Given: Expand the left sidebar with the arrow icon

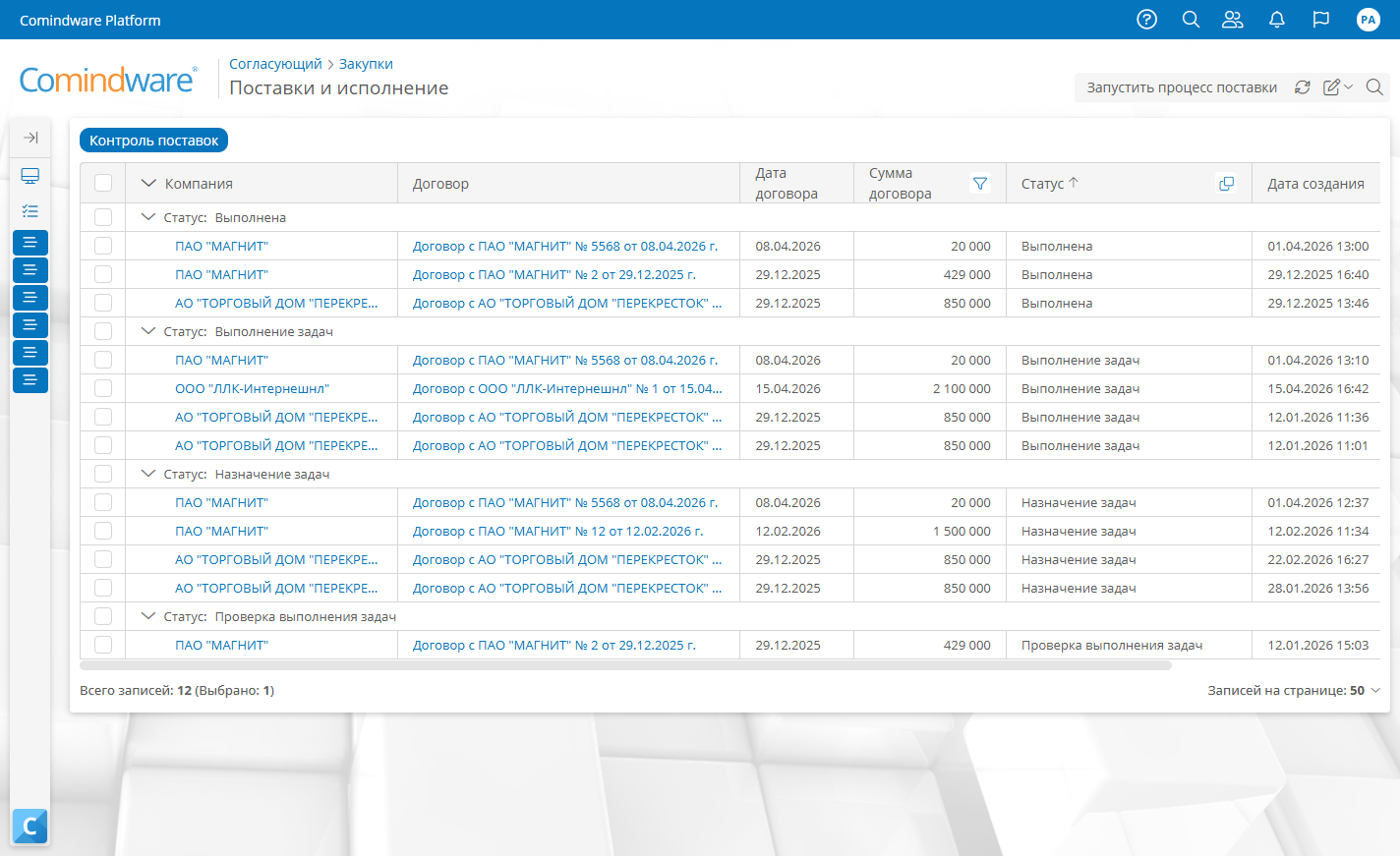Looking at the screenshot, I should point(30,138).
